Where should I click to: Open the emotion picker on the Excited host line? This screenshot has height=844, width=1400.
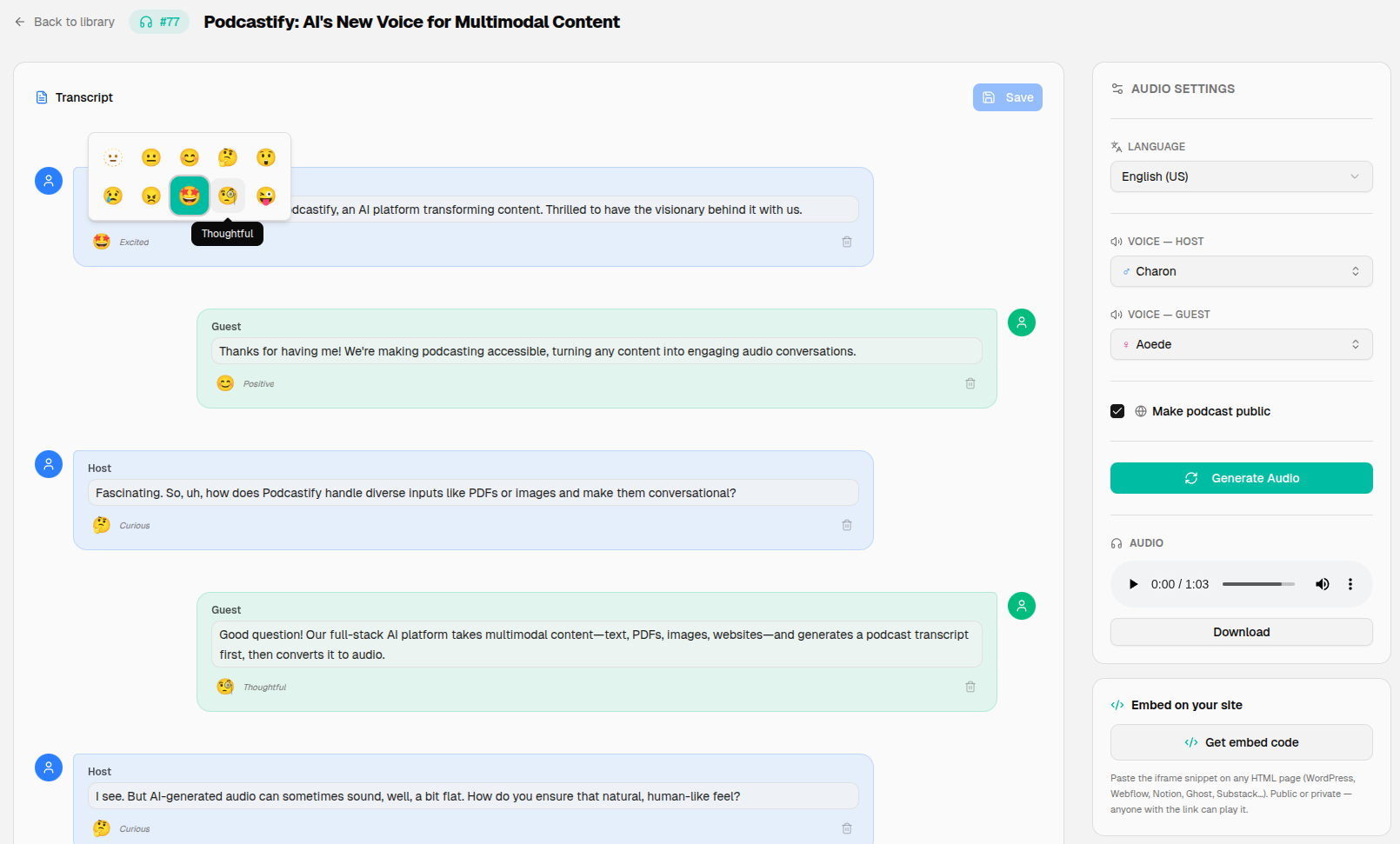click(x=102, y=242)
